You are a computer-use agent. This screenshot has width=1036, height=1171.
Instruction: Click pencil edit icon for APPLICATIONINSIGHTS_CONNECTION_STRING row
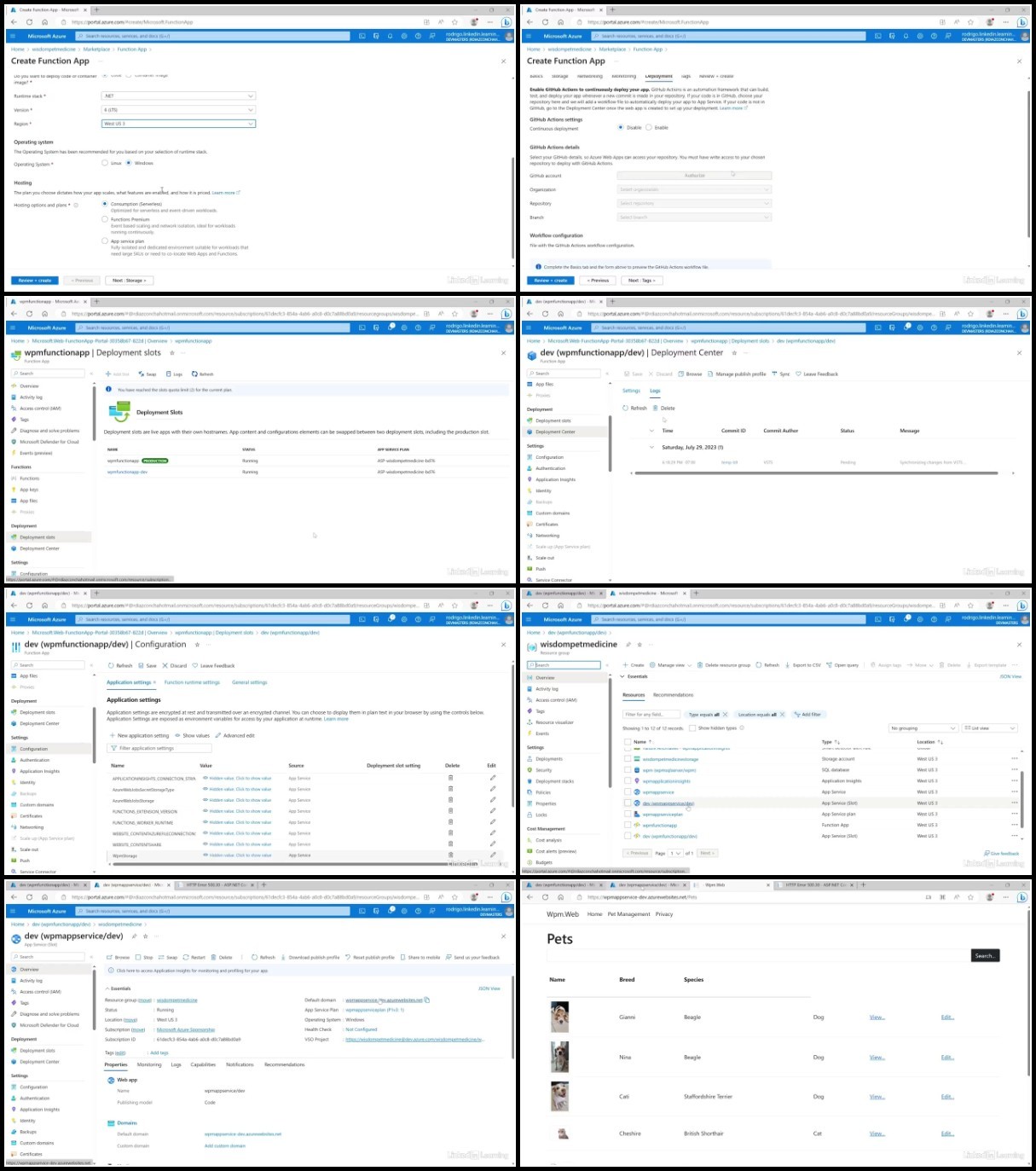tap(492, 778)
